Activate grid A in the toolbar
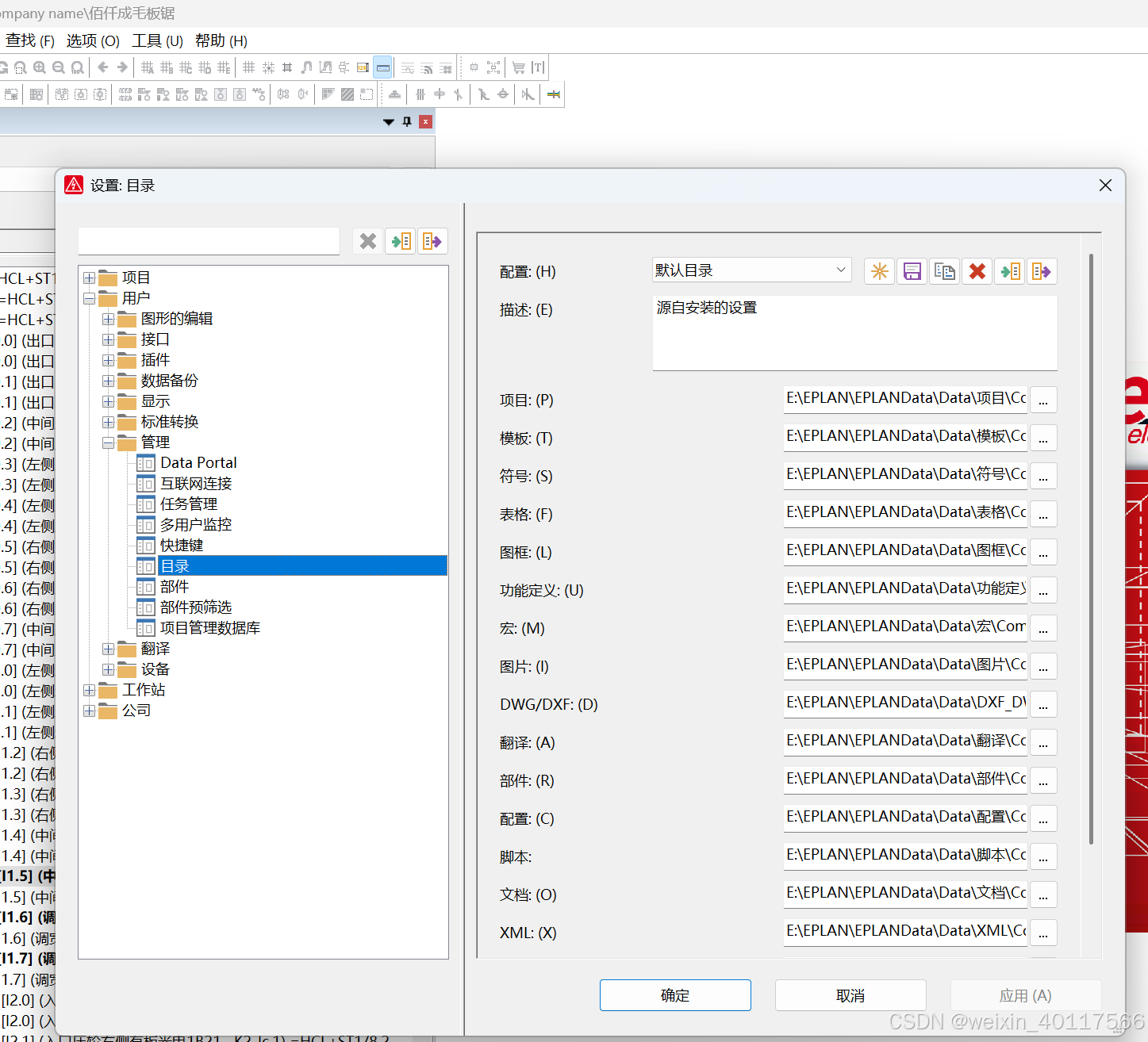Viewport: 1148px width, 1042px height. click(x=148, y=67)
